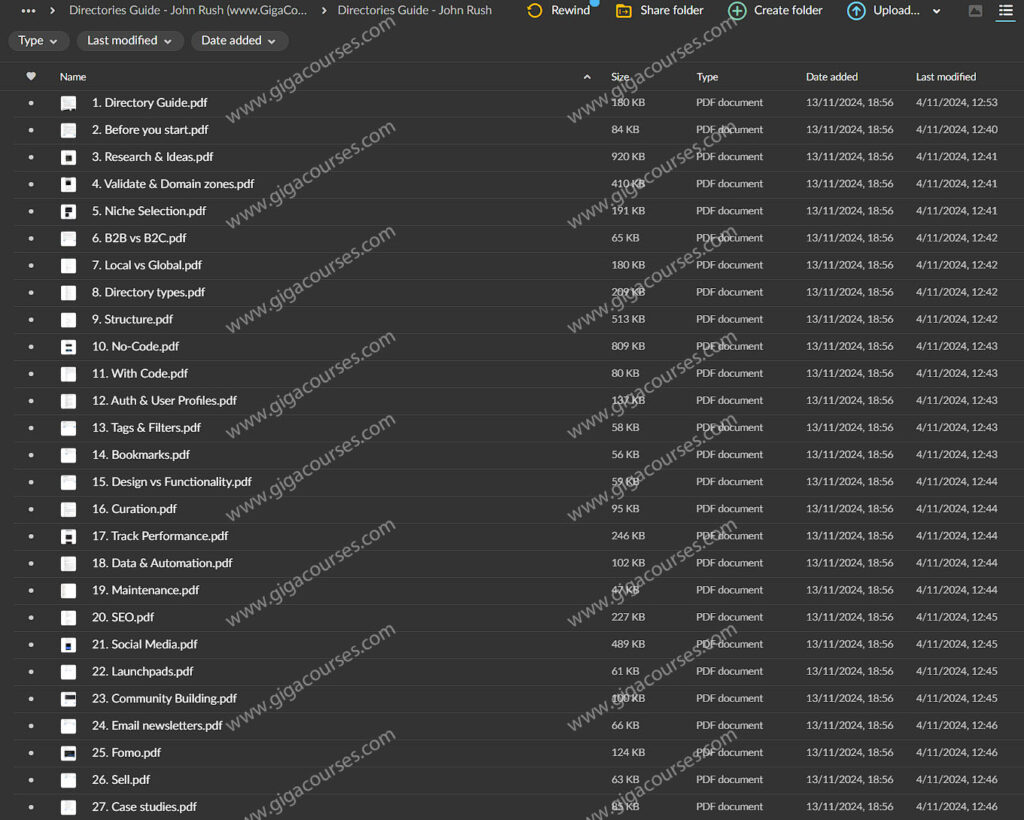Click the Upload arrow icon

pyautogui.click(x=856, y=11)
